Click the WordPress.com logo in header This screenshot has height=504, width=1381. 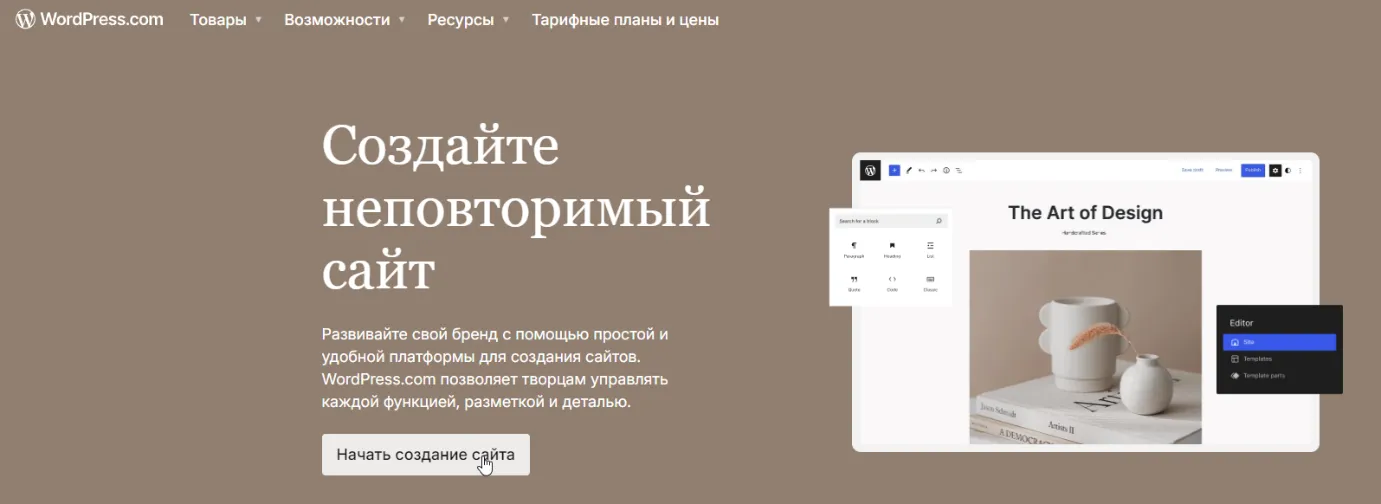(x=89, y=19)
